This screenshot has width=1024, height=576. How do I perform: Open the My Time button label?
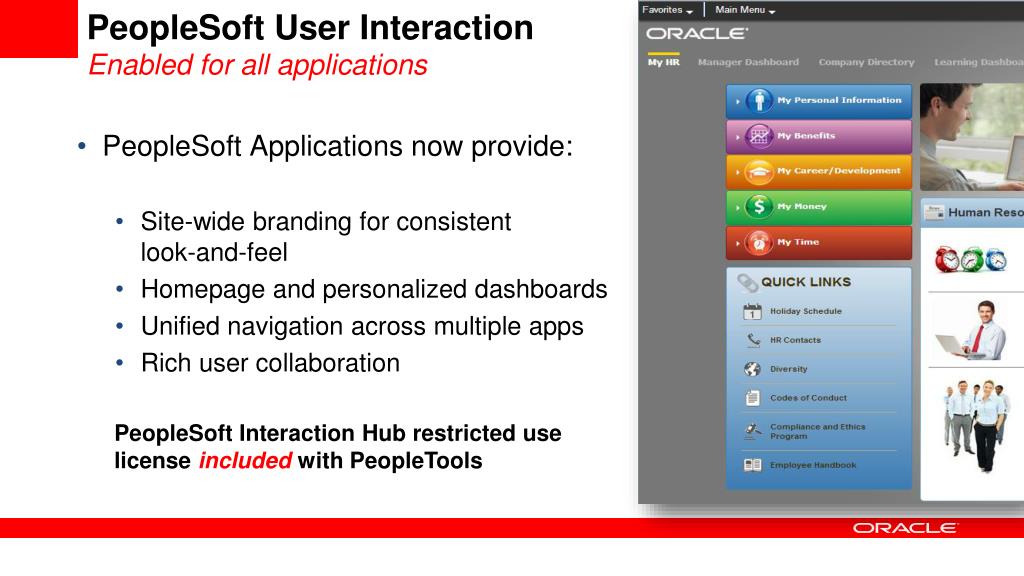click(x=798, y=242)
